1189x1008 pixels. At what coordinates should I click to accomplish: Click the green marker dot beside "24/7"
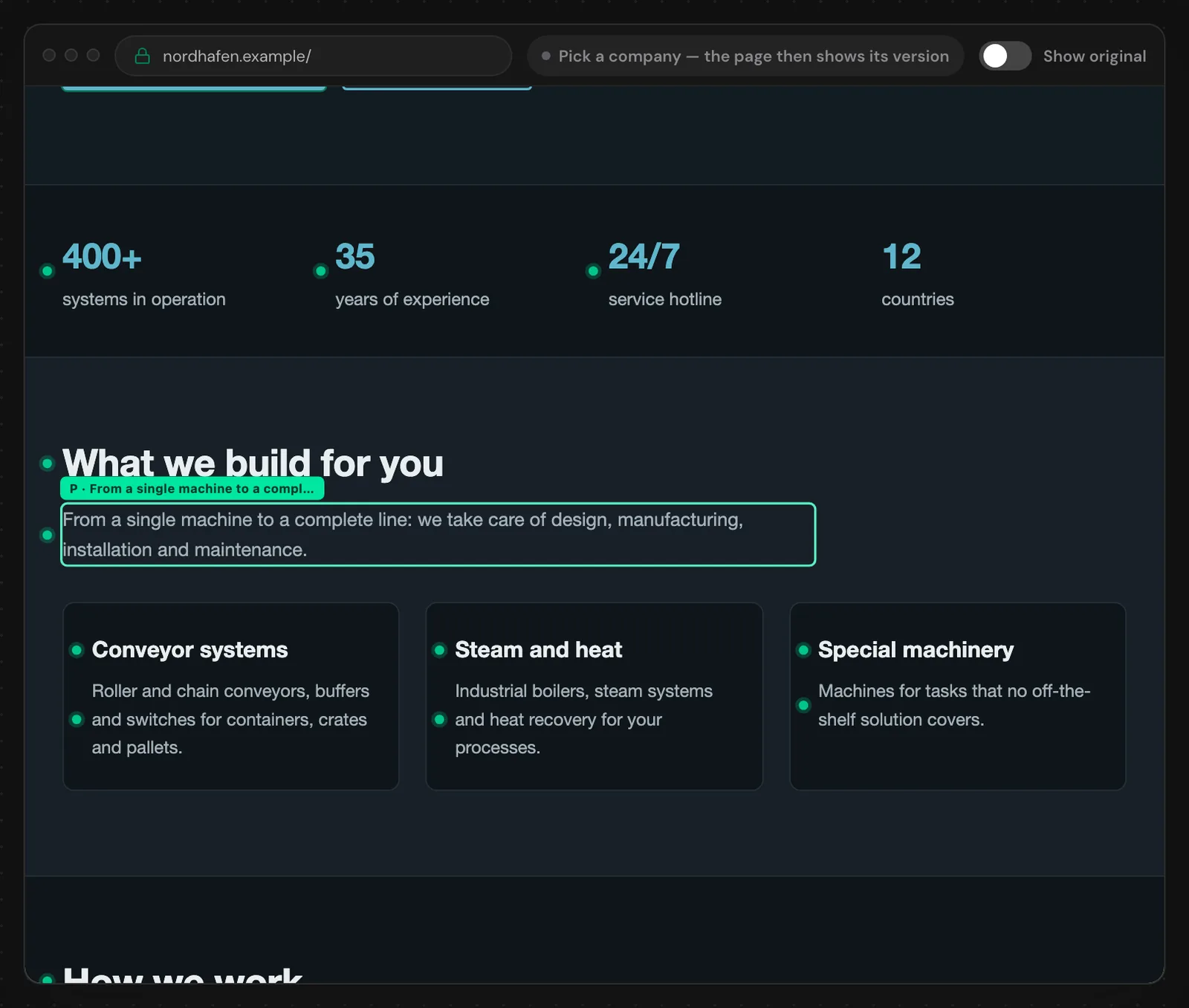(593, 271)
